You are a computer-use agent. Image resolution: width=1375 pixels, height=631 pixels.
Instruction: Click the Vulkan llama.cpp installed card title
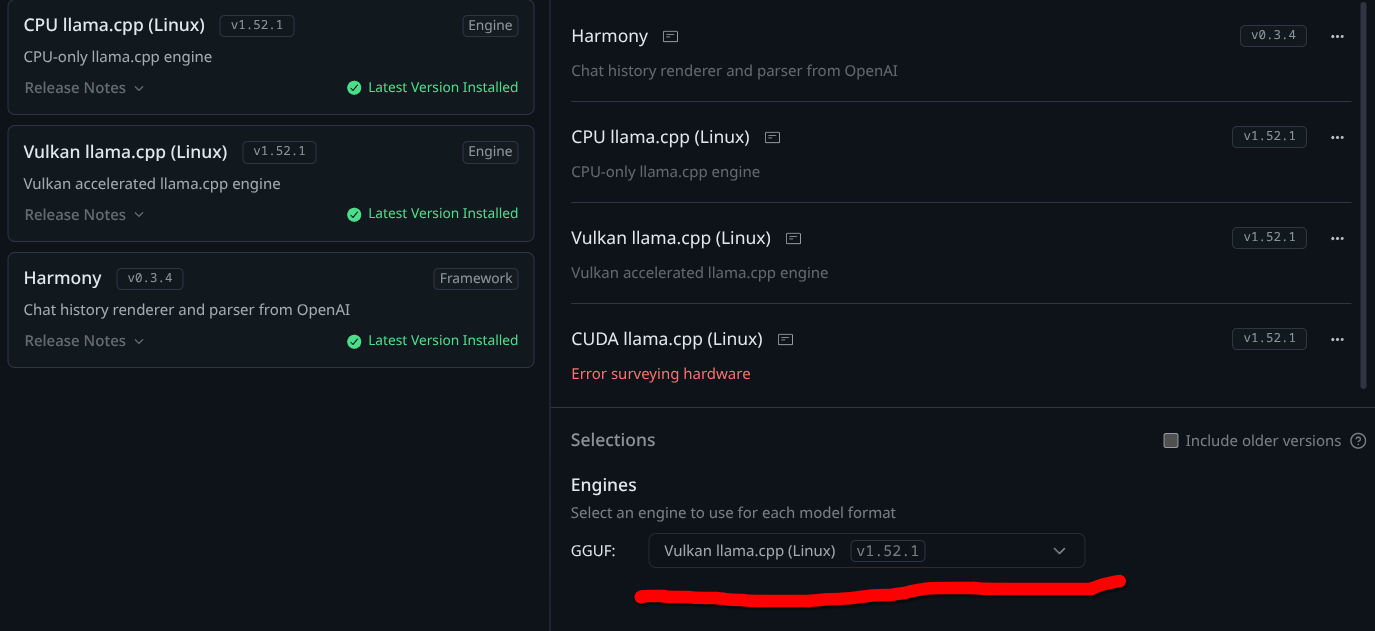point(125,152)
